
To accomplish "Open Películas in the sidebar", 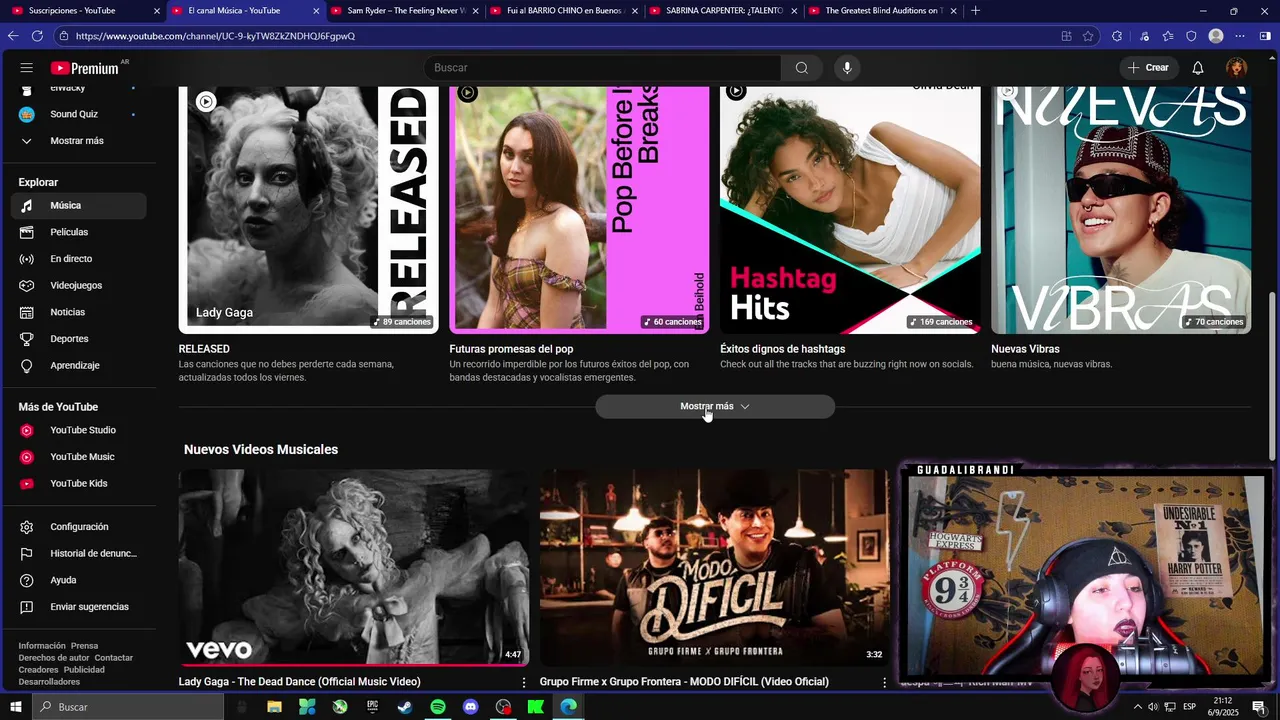I will point(78,232).
